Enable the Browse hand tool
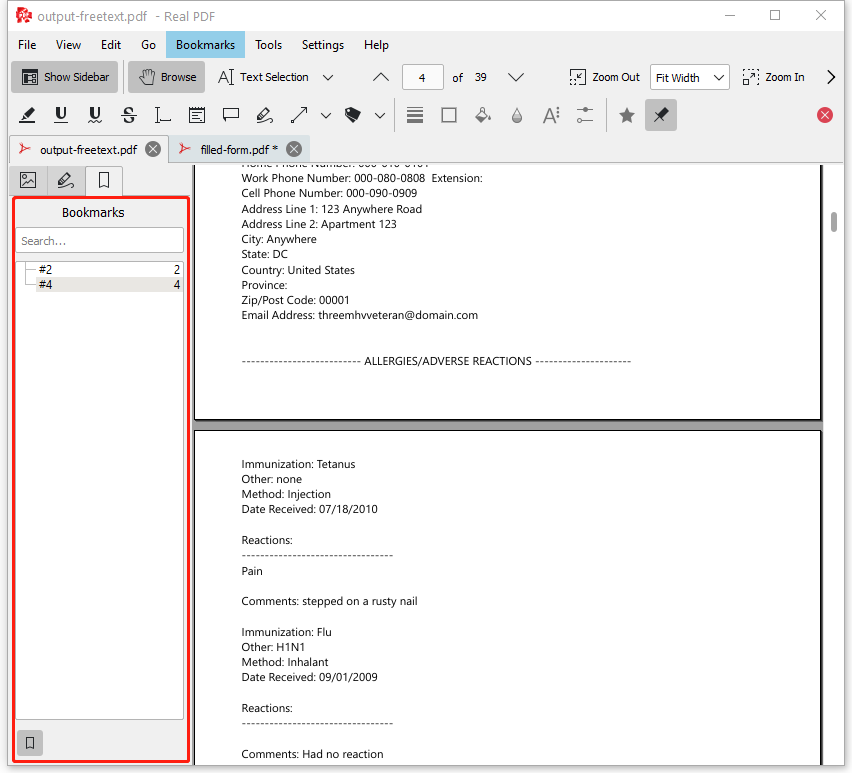Viewport: 852px width, 773px height. 167,77
